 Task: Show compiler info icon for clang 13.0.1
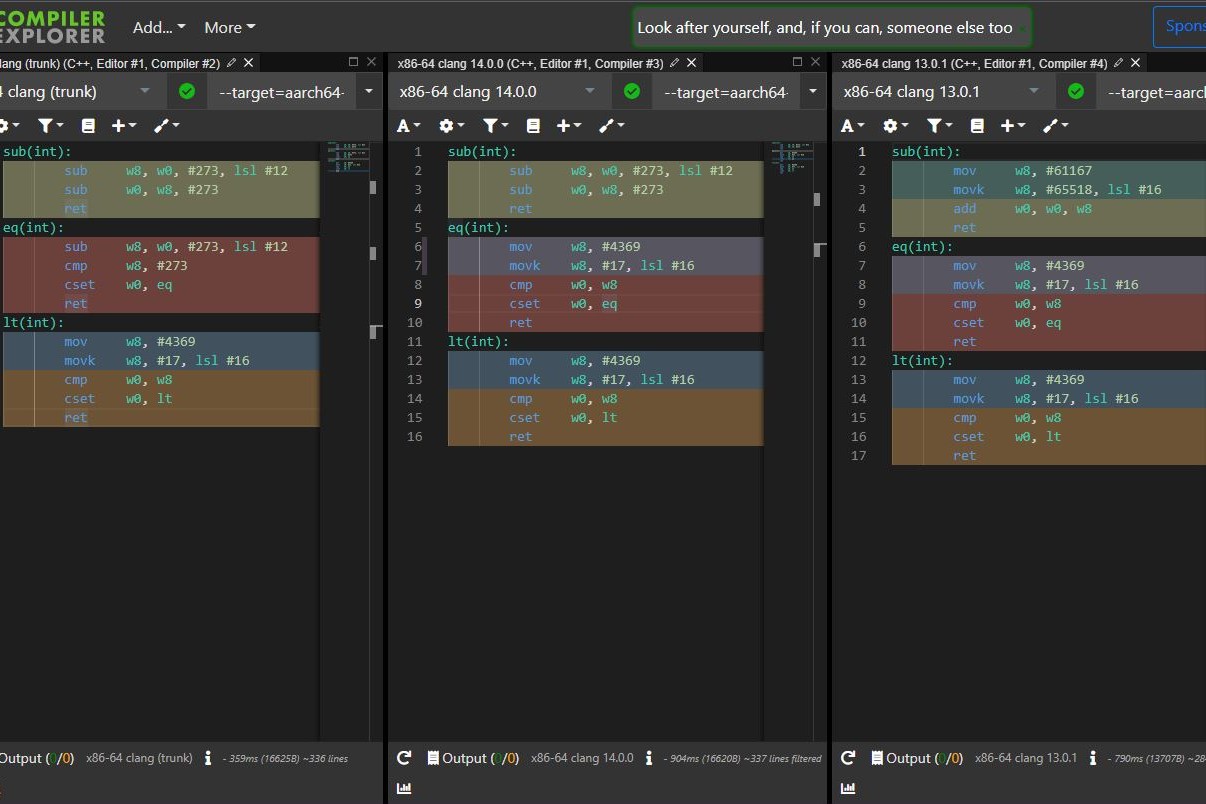[1093, 758]
